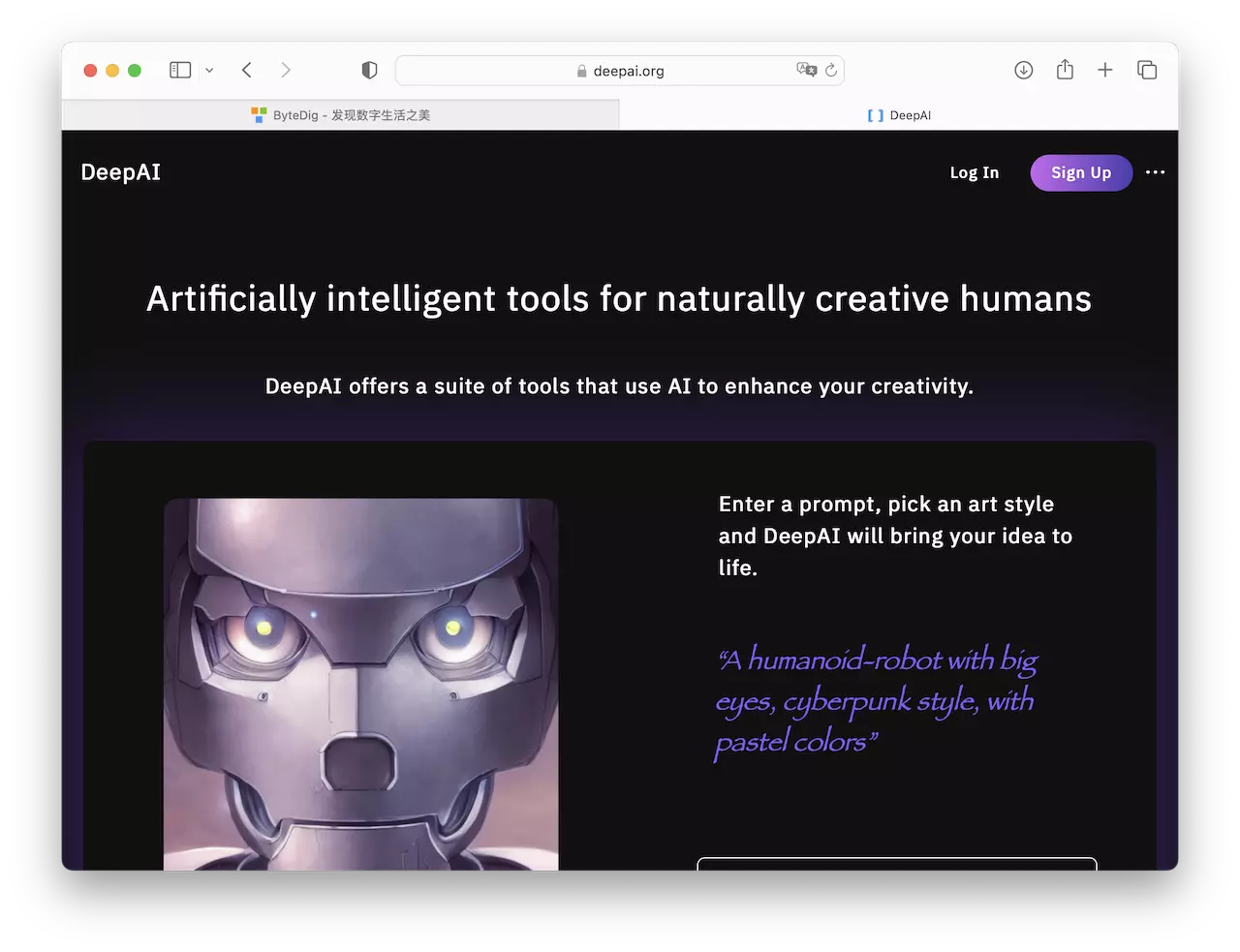This screenshot has width=1240, height=952.
Task: Click the robot sample image
Action: [361, 684]
